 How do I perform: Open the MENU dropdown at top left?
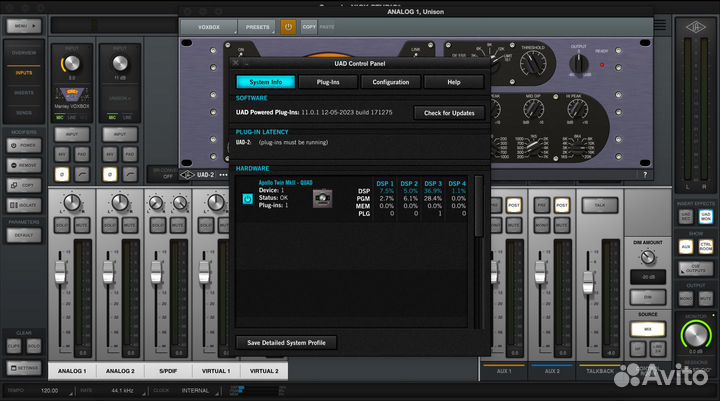[x=24, y=26]
